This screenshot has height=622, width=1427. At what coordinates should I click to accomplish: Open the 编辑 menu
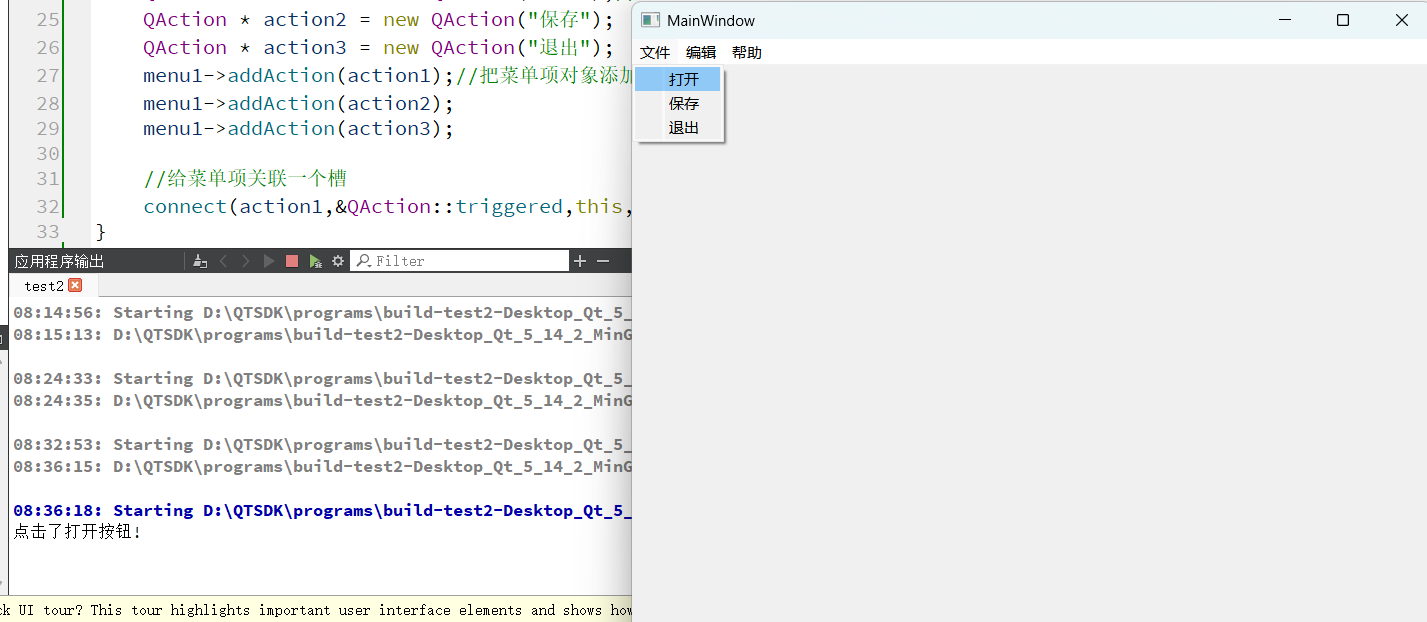701,53
